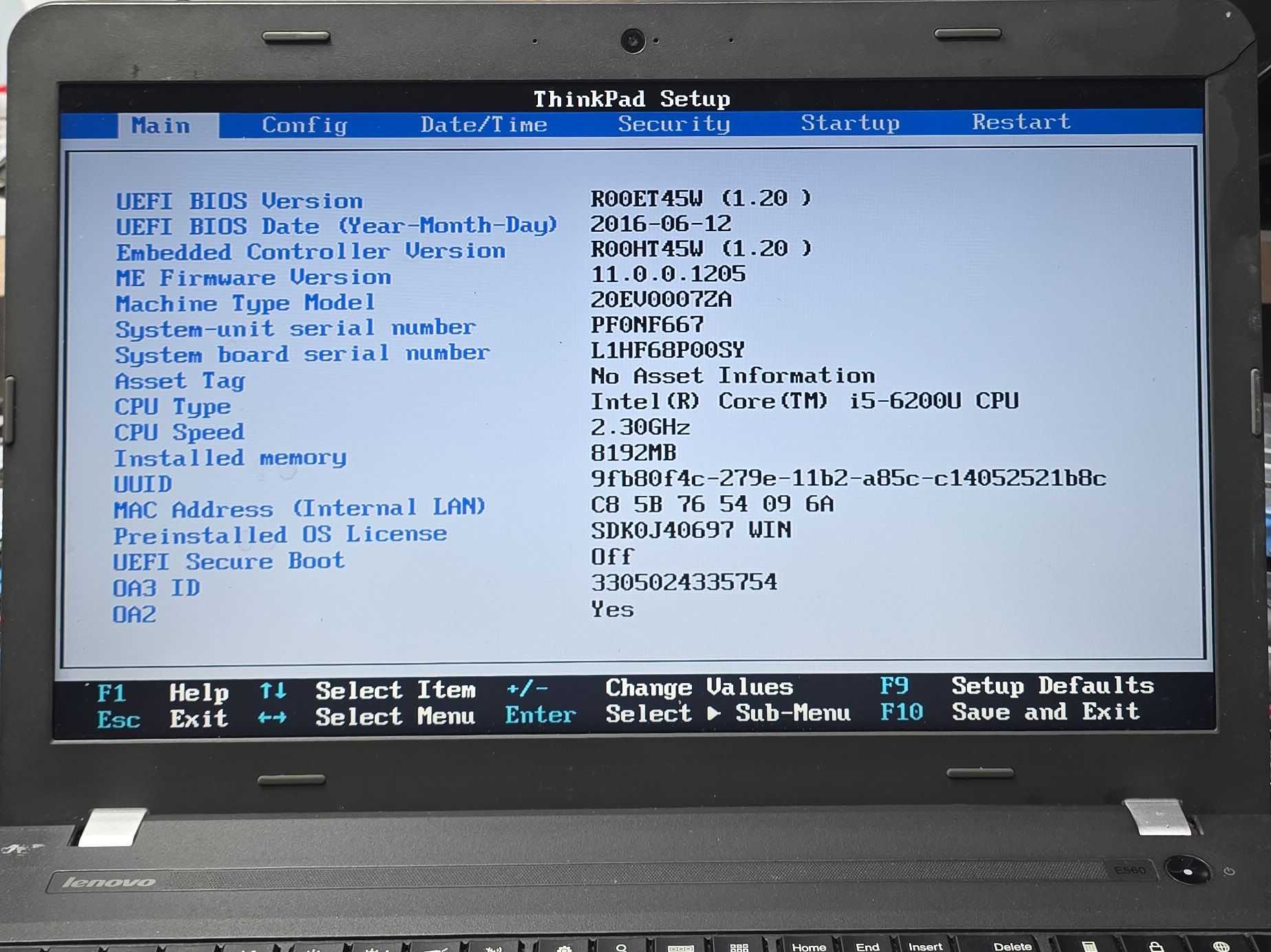This screenshot has width=1271, height=952.
Task: Open the Config tab
Action: click(304, 125)
